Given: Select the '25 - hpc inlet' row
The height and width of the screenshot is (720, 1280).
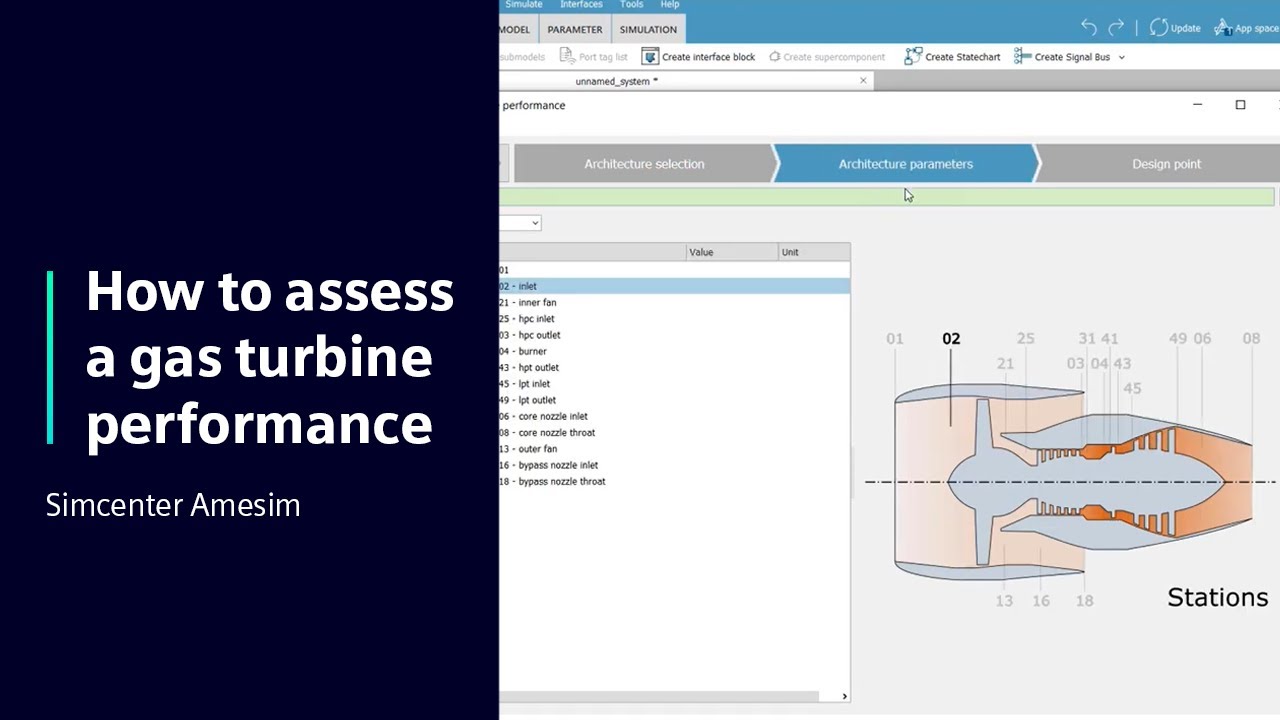Looking at the screenshot, I should click(674, 319).
